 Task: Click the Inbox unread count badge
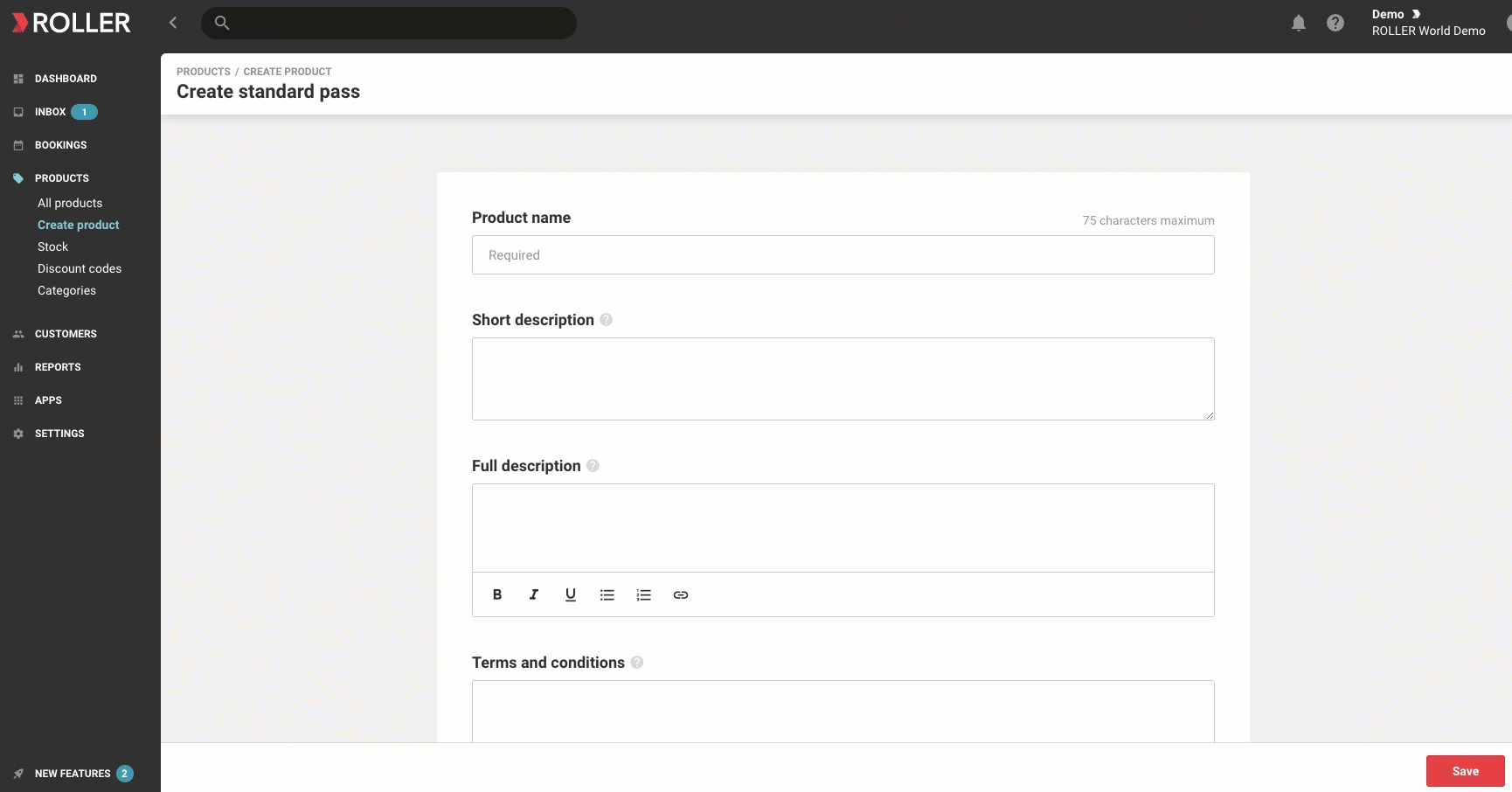(84, 112)
